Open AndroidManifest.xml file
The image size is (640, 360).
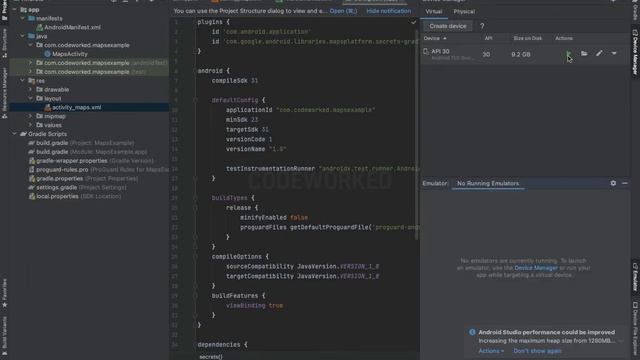(72, 27)
